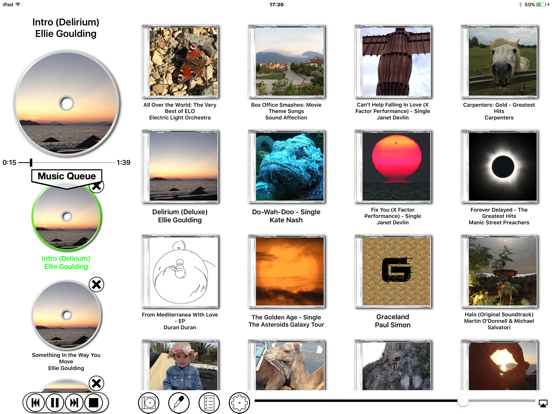Open the Carpenters: Gold album cover

[x=500, y=62]
